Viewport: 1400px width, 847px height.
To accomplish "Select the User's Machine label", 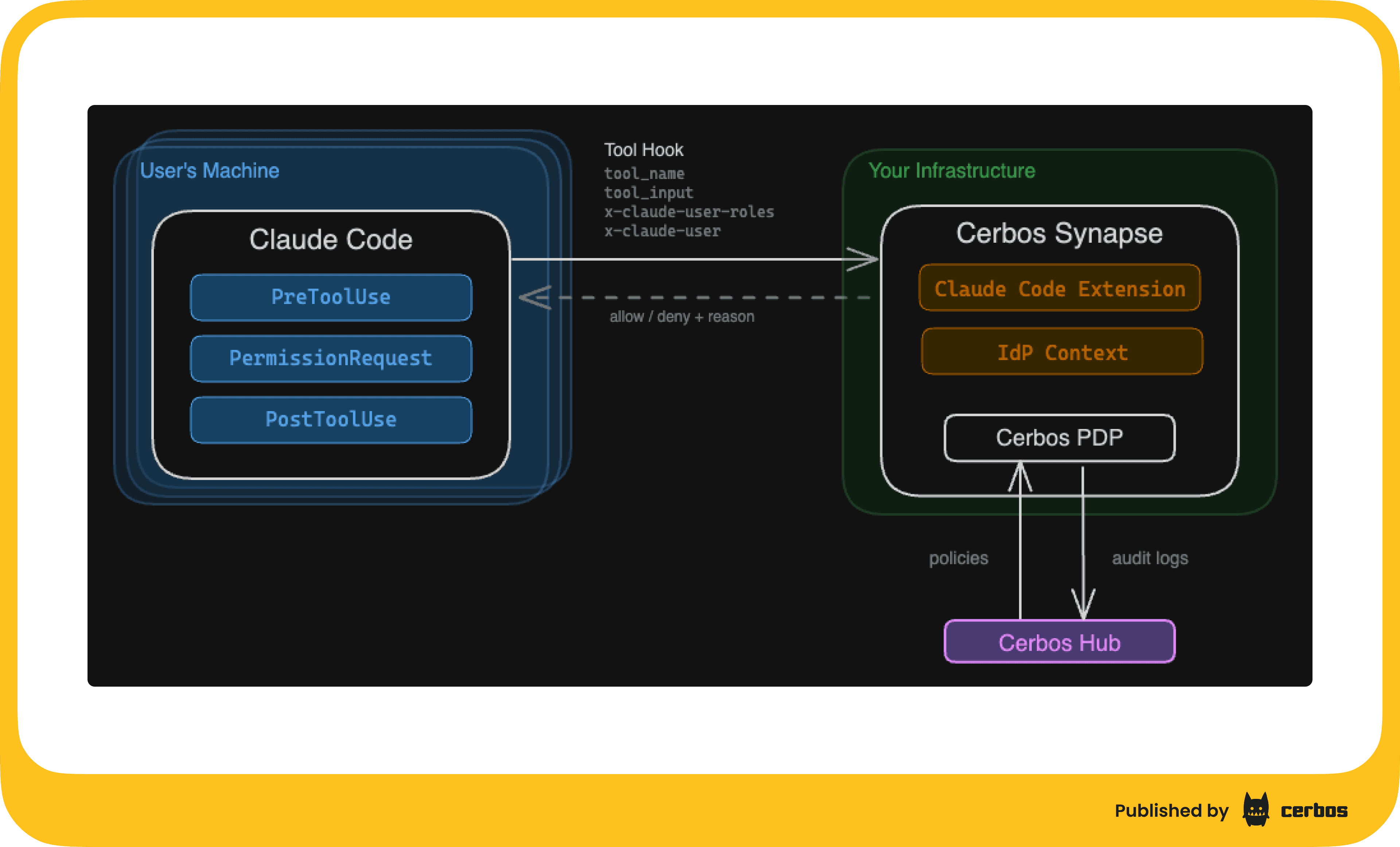I will [x=210, y=171].
